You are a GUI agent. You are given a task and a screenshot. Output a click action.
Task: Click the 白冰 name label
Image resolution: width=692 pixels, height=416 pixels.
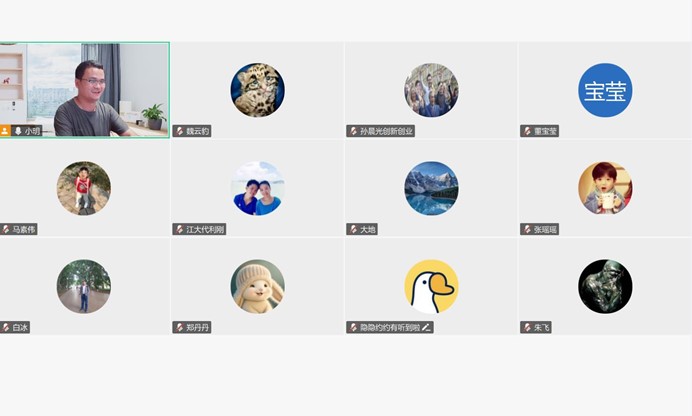pos(20,327)
